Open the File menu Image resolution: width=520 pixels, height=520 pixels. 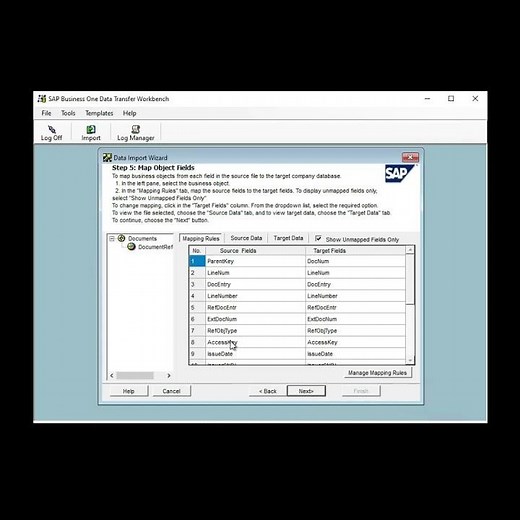click(x=46, y=113)
